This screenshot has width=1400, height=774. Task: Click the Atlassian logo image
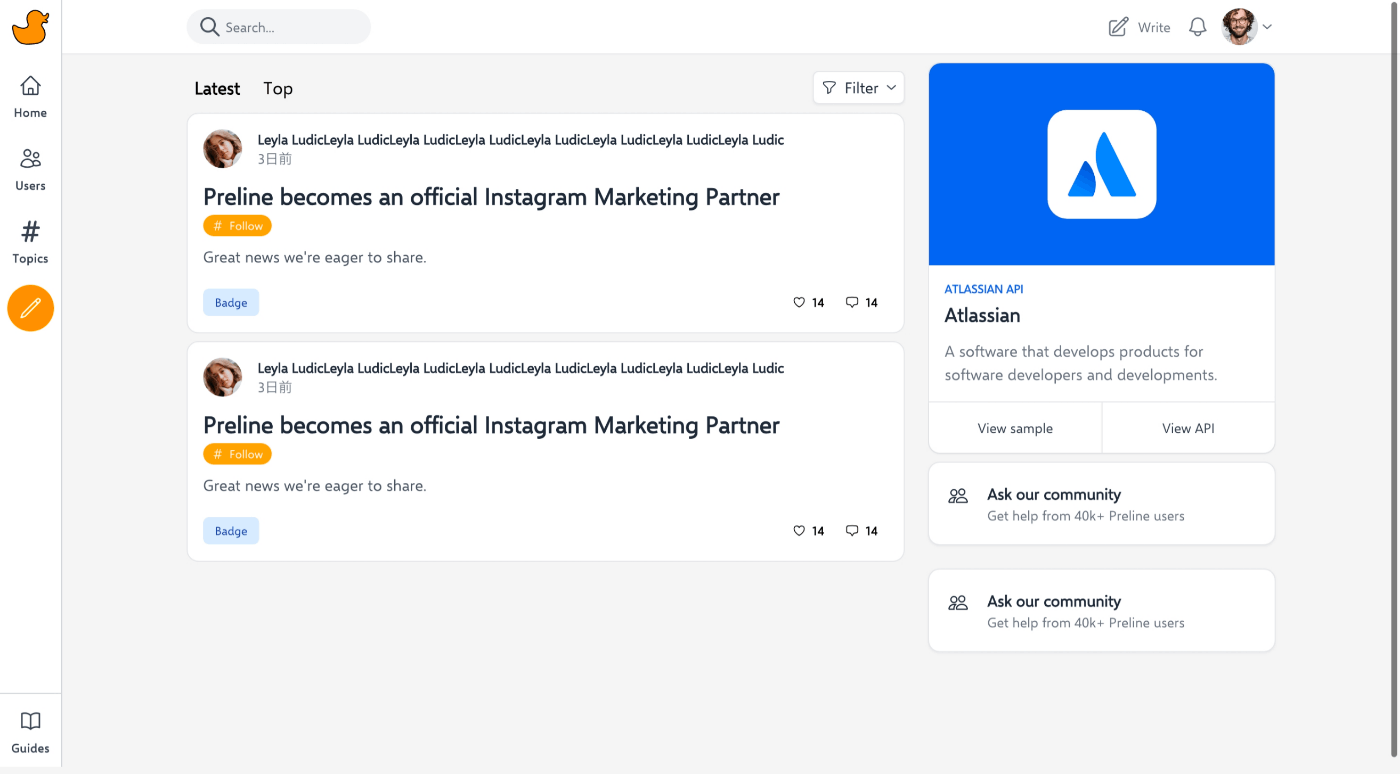pyautogui.click(x=1102, y=164)
